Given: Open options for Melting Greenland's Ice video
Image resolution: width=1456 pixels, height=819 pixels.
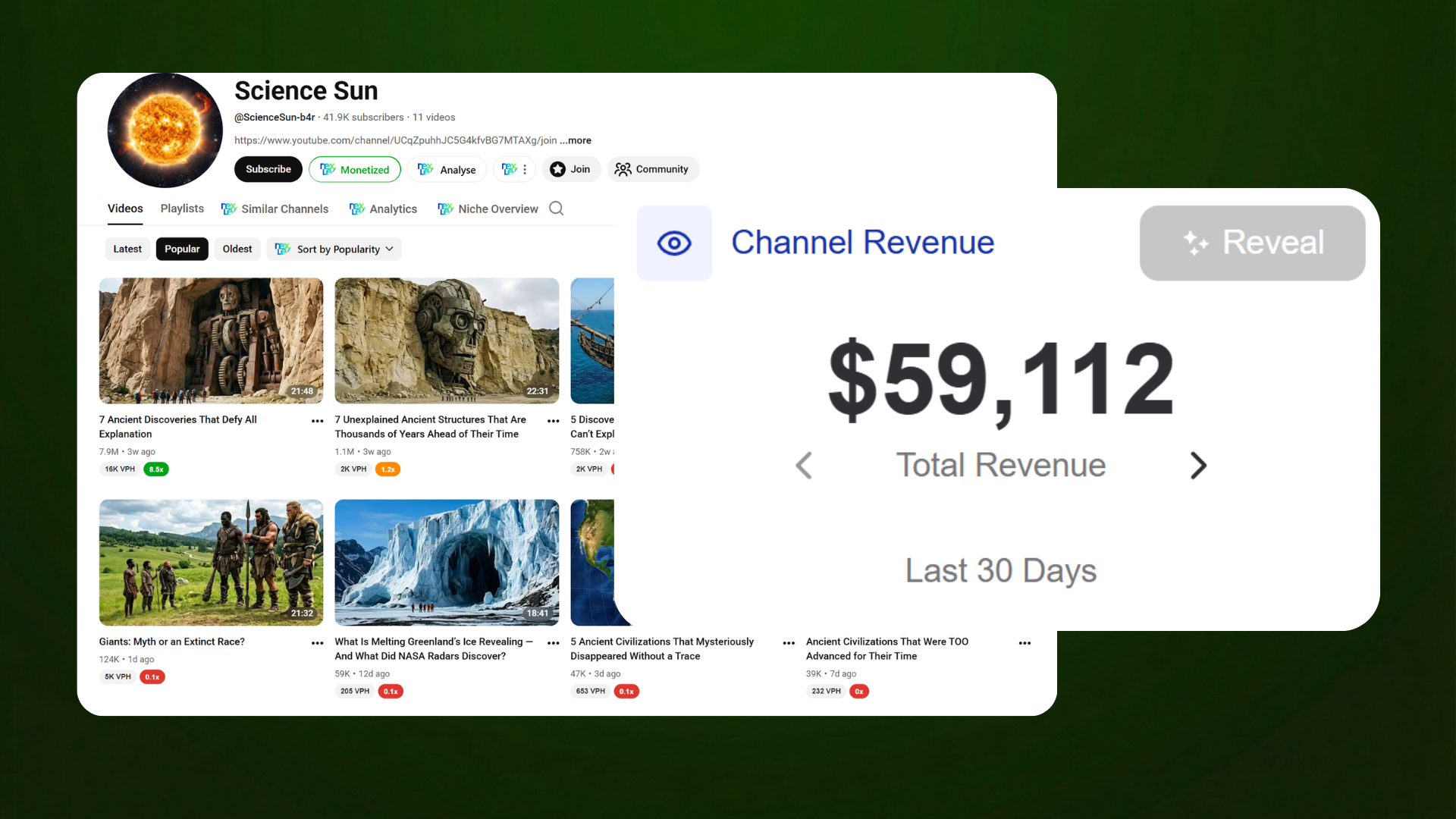Looking at the screenshot, I should pyautogui.click(x=553, y=643).
